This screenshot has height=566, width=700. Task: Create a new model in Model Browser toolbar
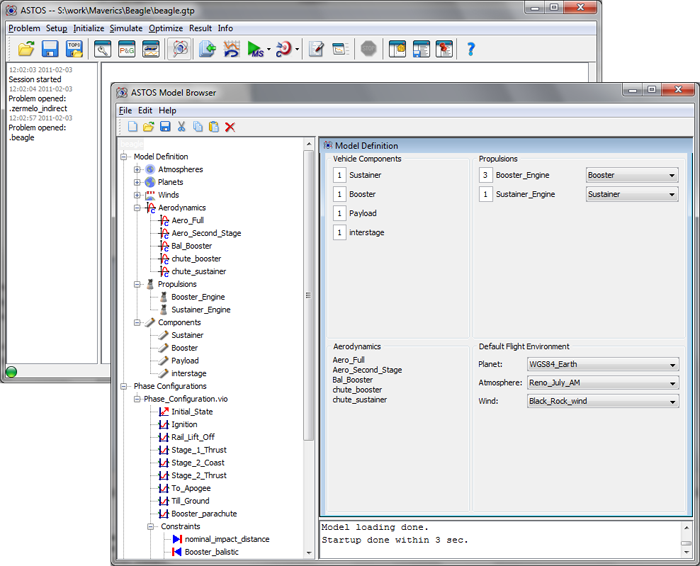click(x=133, y=127)
